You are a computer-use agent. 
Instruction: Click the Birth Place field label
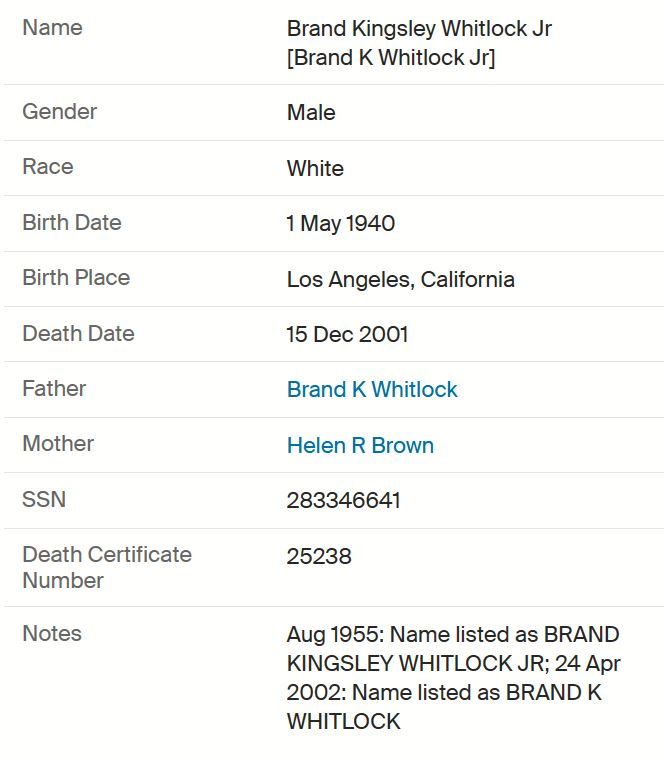[x=76, y=278]
